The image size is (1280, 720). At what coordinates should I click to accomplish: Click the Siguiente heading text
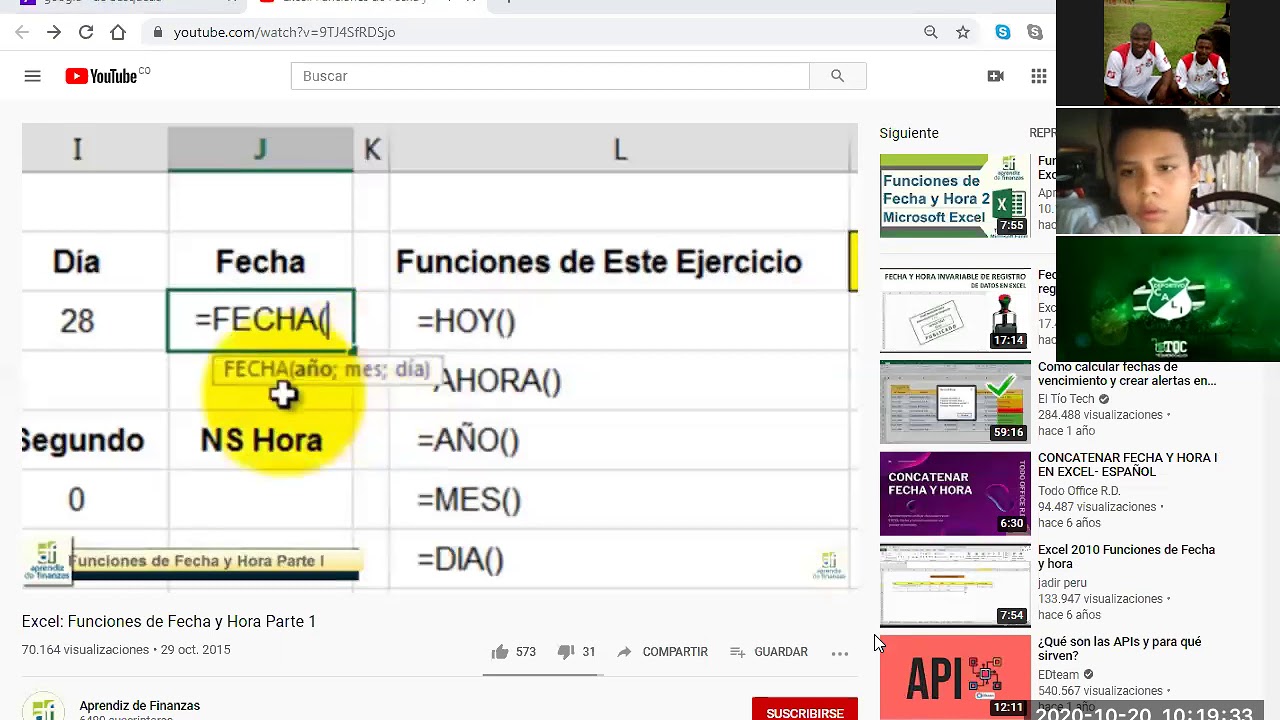(909, 133)
